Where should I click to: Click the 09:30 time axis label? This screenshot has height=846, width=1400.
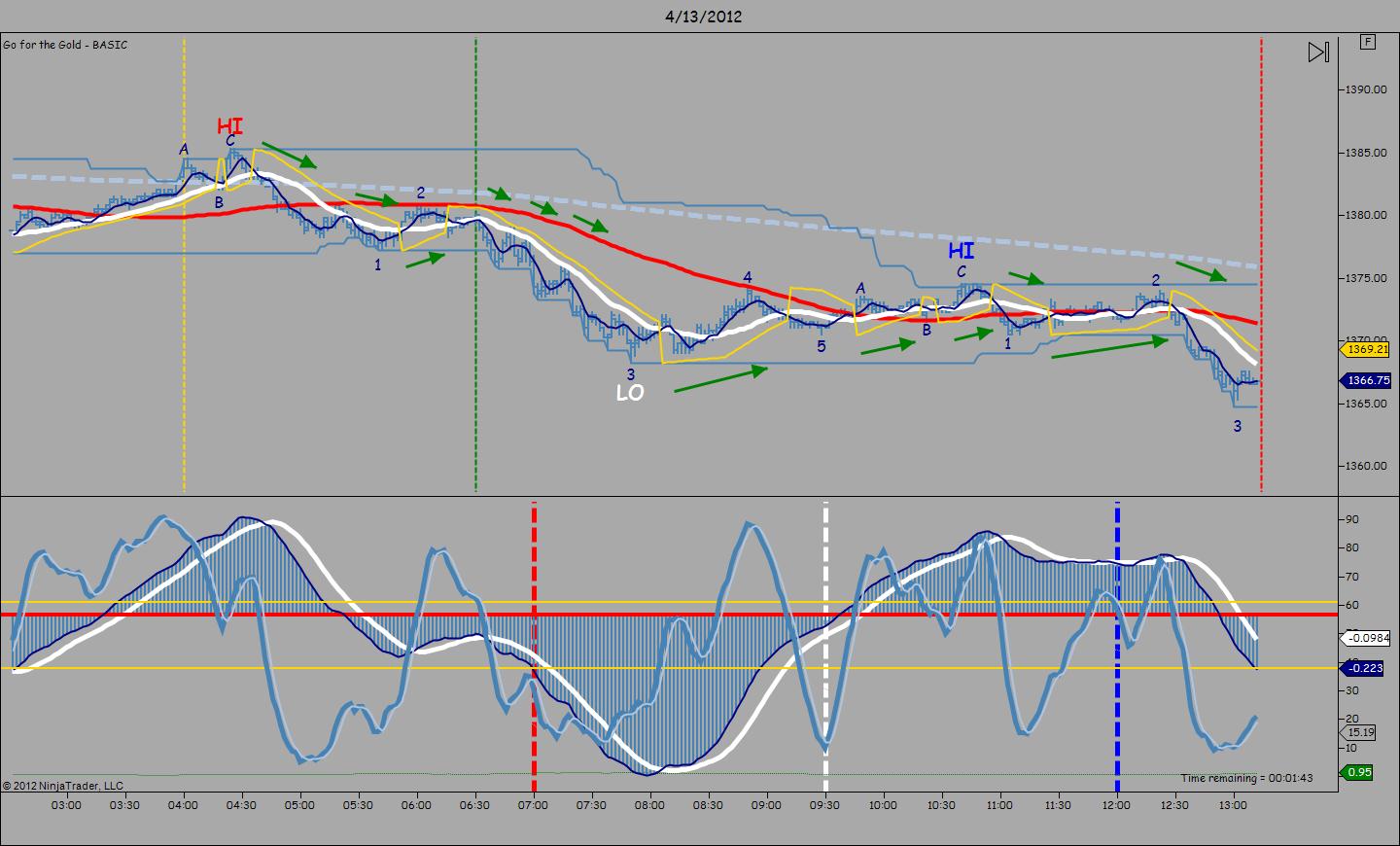coord(824,805)
